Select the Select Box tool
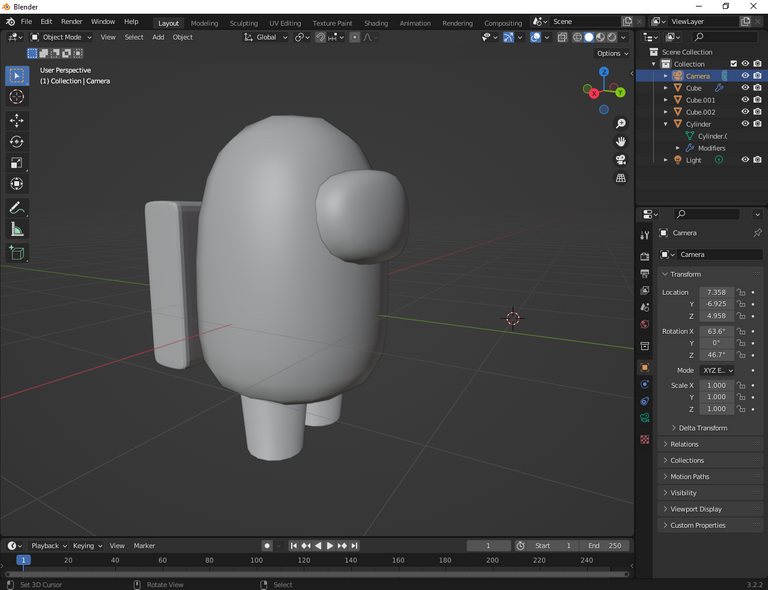Screen dimensions: 768x590 tap(17, 76)
